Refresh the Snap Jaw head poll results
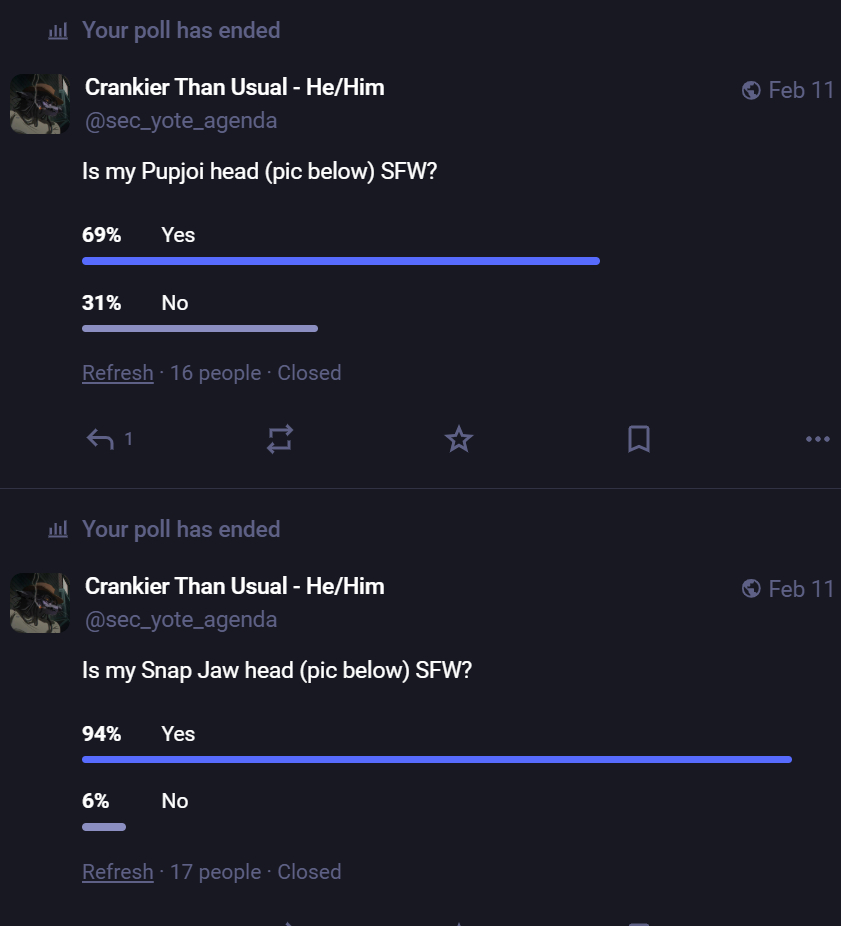 coord(118,872)
